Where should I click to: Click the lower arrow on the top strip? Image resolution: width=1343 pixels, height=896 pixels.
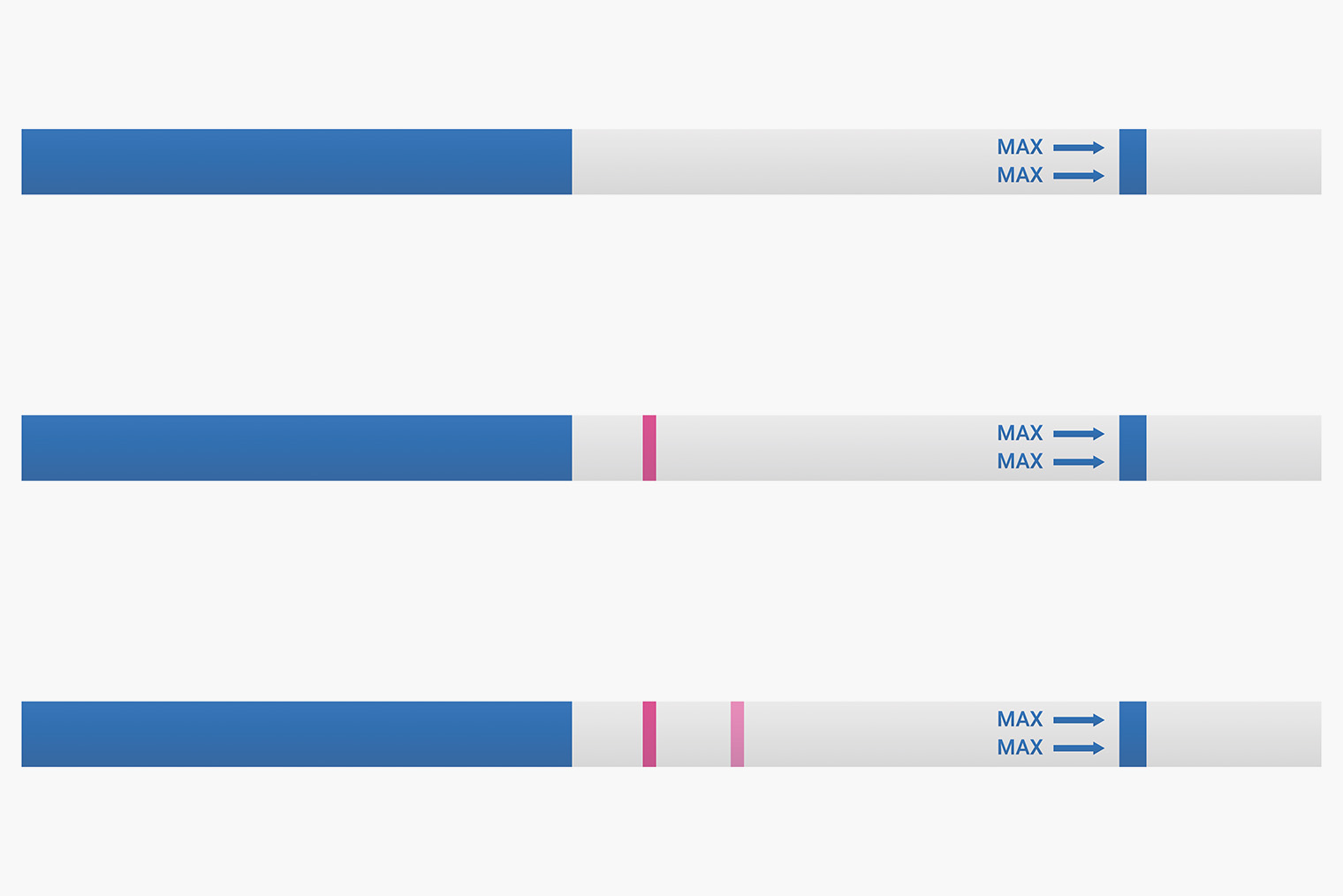[1079, 176]
